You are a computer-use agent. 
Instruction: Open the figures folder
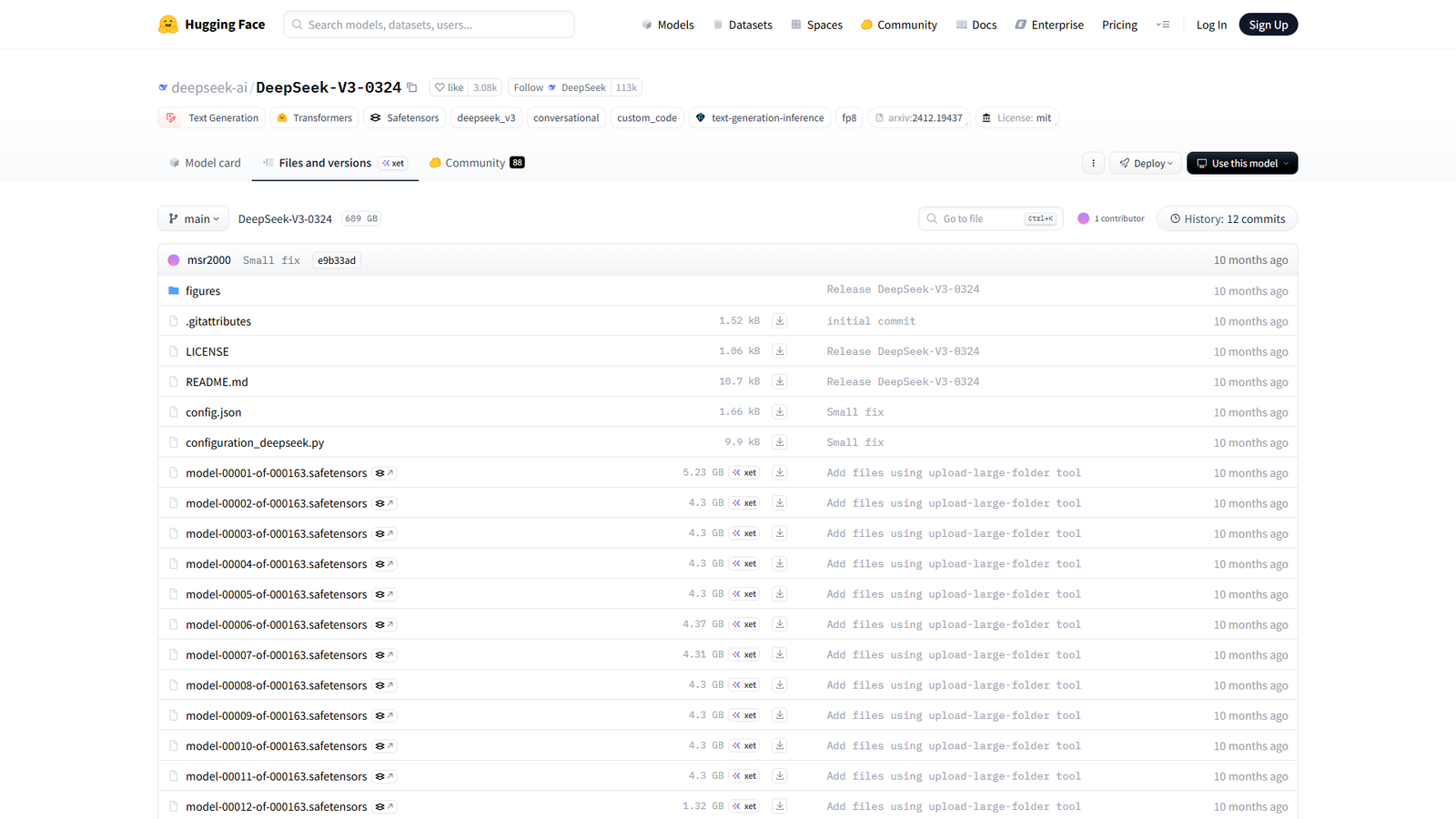pos(203,289)
